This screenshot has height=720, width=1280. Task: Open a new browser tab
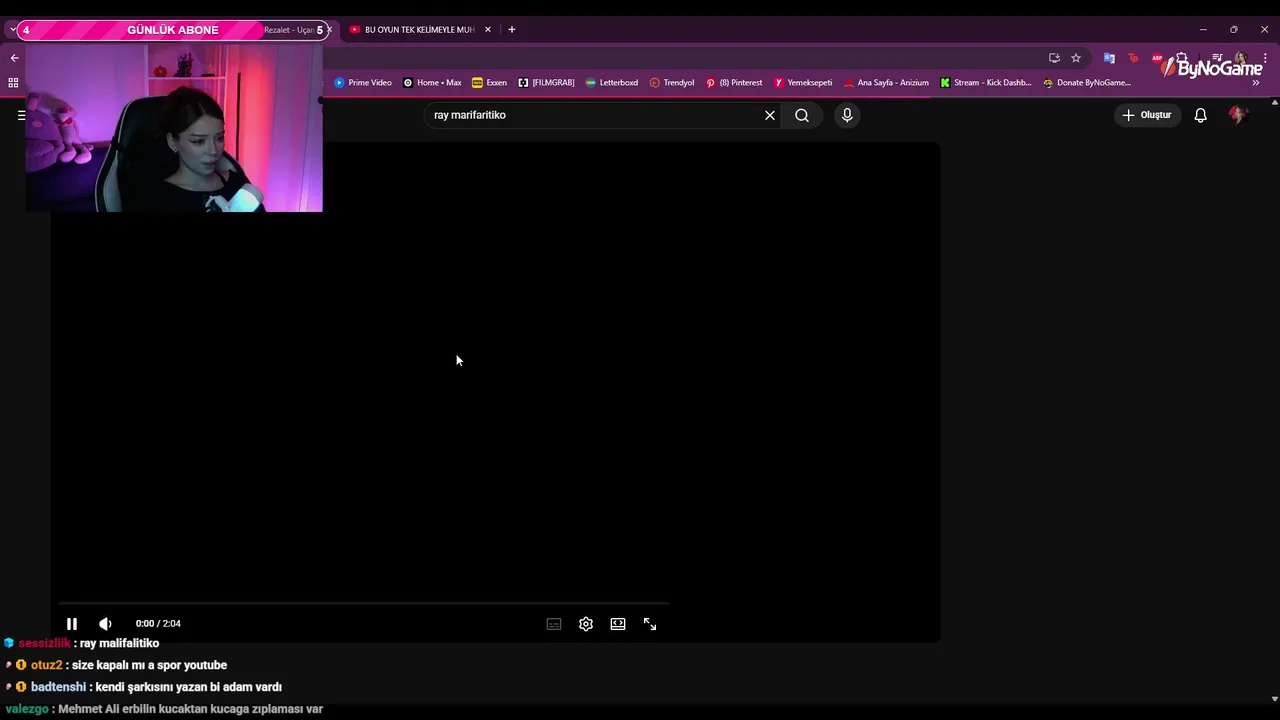[x=512, y=30]
